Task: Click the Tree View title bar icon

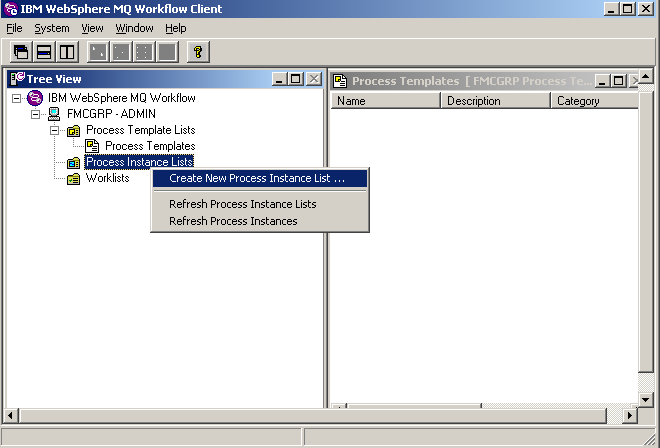Action: 17,79
